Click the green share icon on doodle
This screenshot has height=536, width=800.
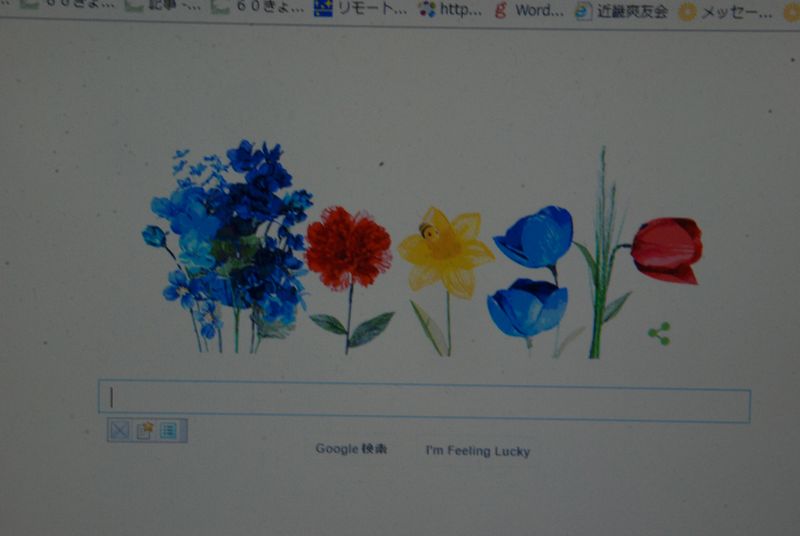pyautogui.click(x=659, y=334)
